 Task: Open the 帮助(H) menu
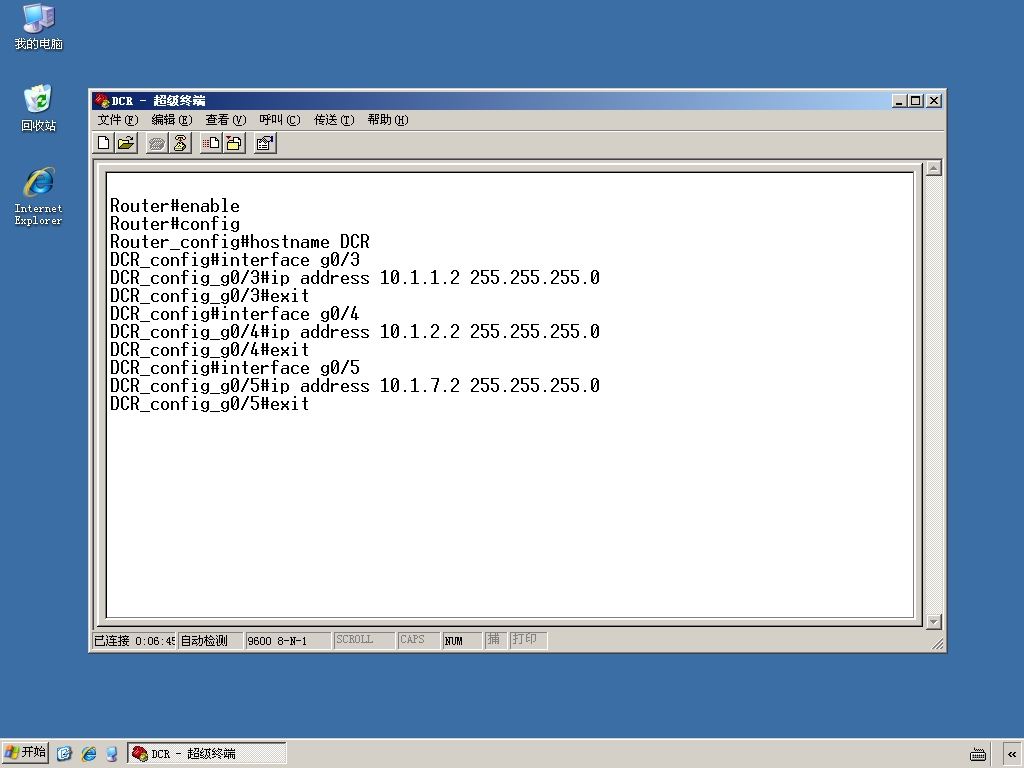pos(388,120)
